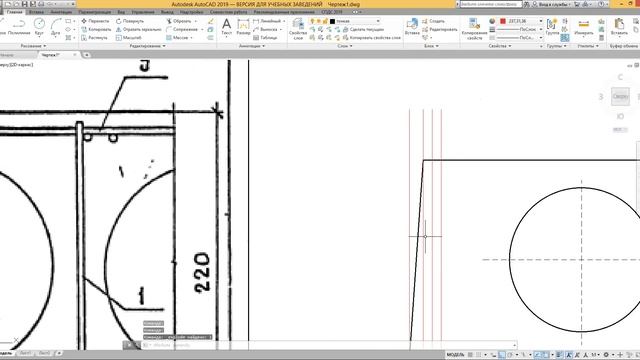Open Layer Properties (Свойства слоя)
This screenshot has width=640, height=360.
298,29
